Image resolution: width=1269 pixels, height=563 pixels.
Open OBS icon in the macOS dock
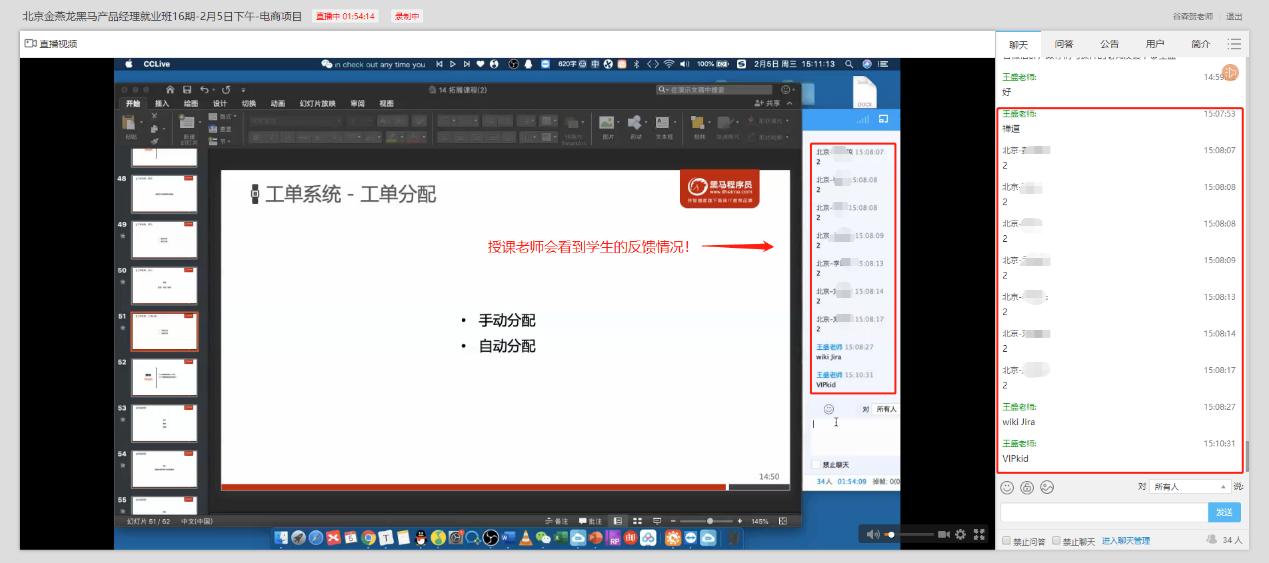tap(490, 538)
